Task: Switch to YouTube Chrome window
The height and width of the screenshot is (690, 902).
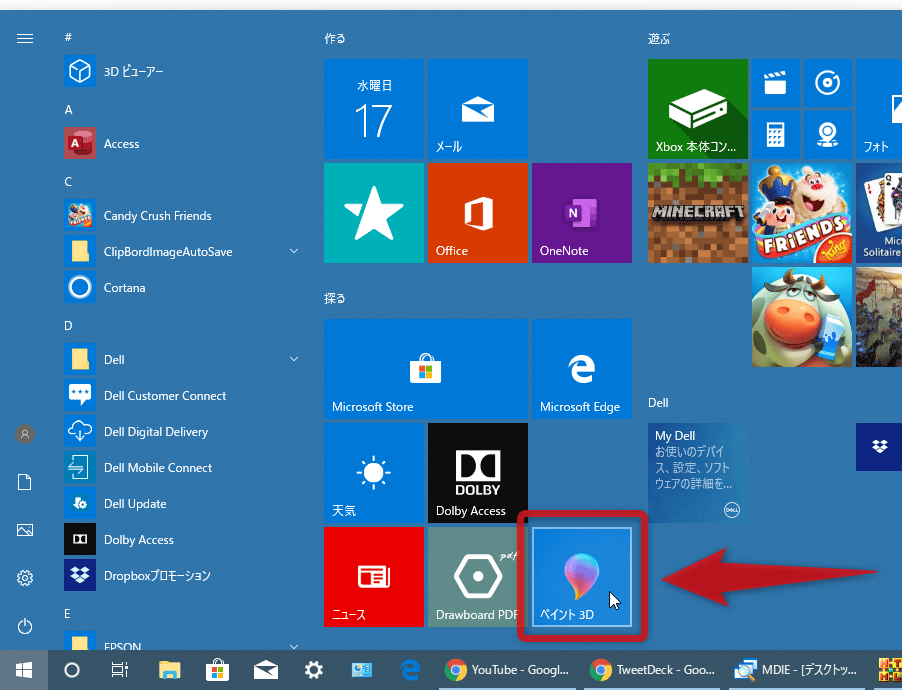Action: point(507,670)
